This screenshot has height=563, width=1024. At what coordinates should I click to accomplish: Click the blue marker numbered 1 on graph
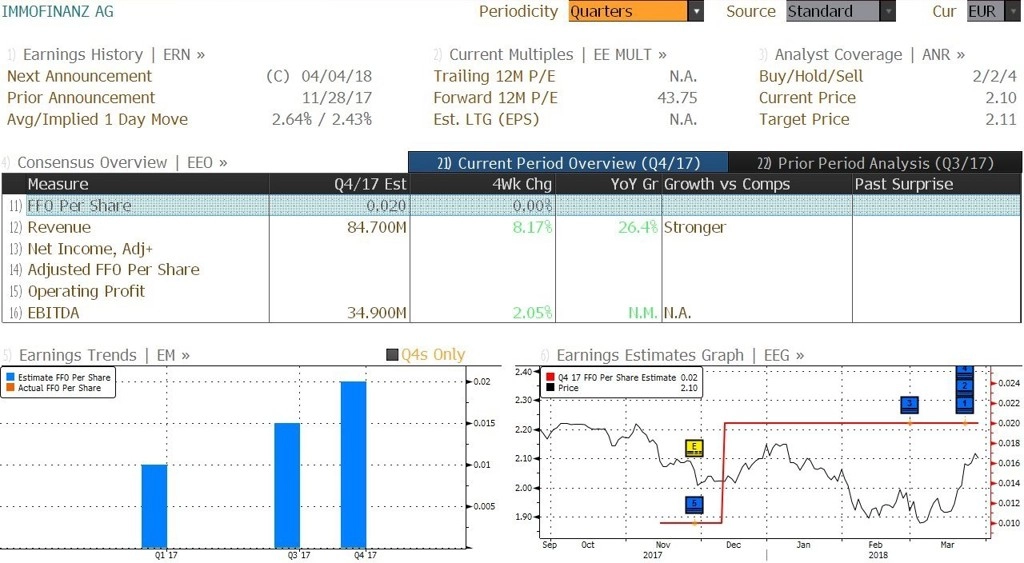tap(965, 404)
